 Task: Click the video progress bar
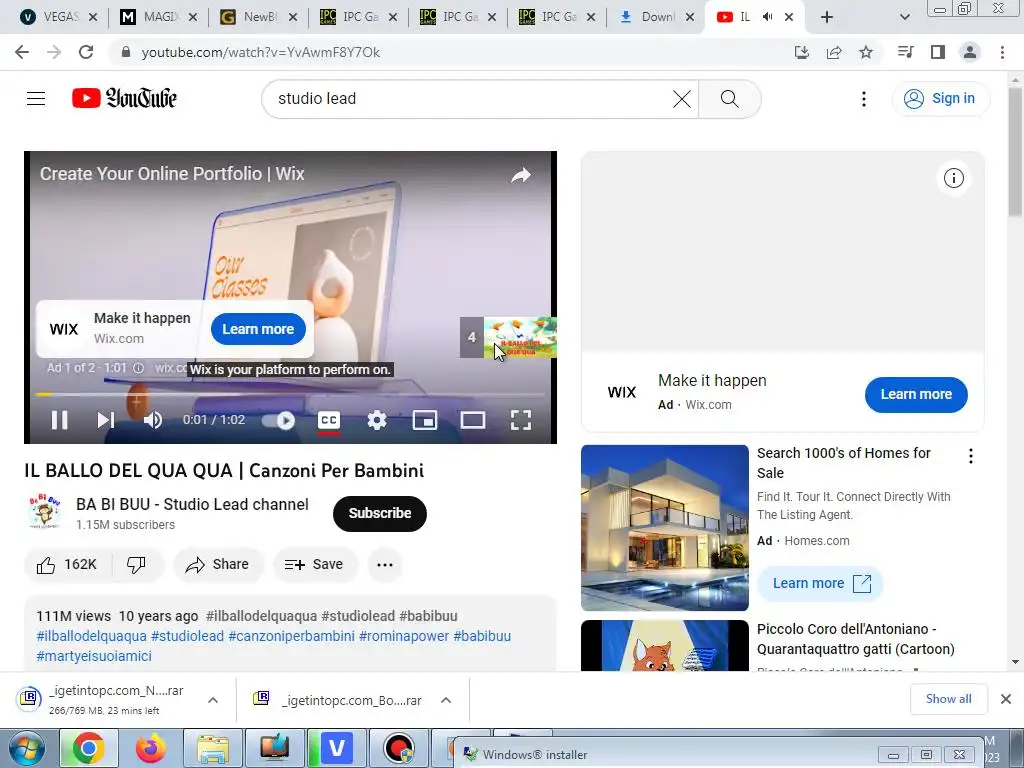click(x=290, y=394)
